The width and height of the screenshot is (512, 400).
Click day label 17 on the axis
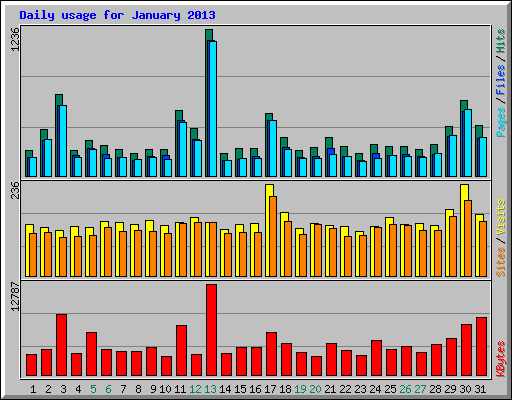[x=270, y=389]
